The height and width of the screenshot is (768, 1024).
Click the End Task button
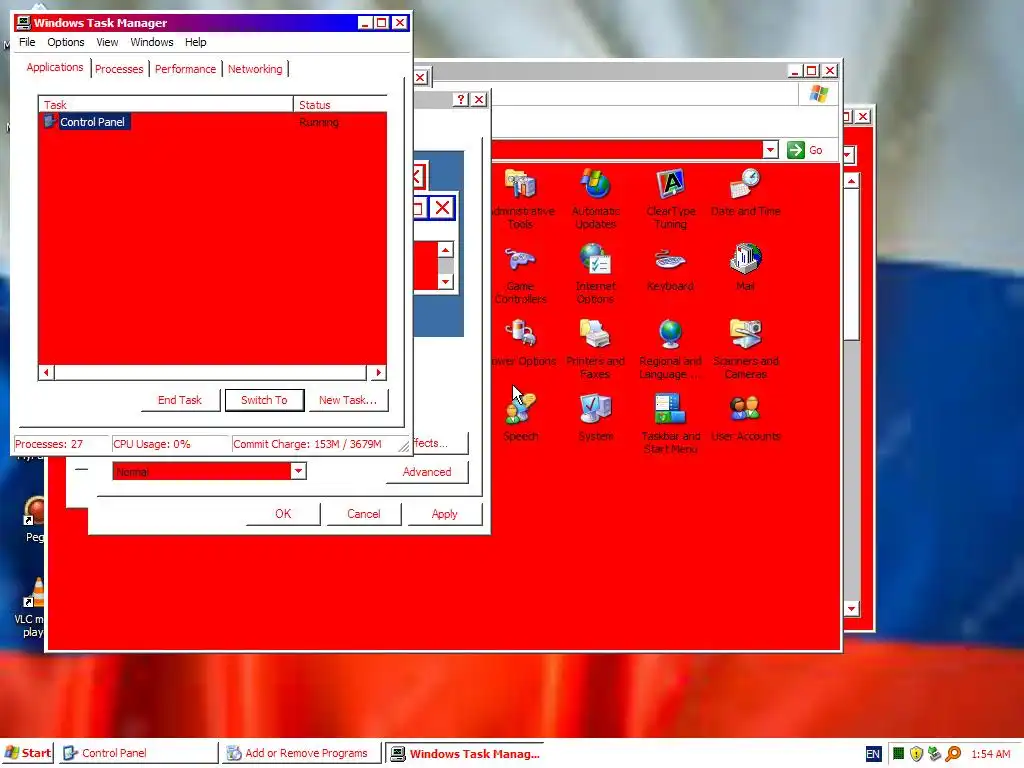[180, 400]
